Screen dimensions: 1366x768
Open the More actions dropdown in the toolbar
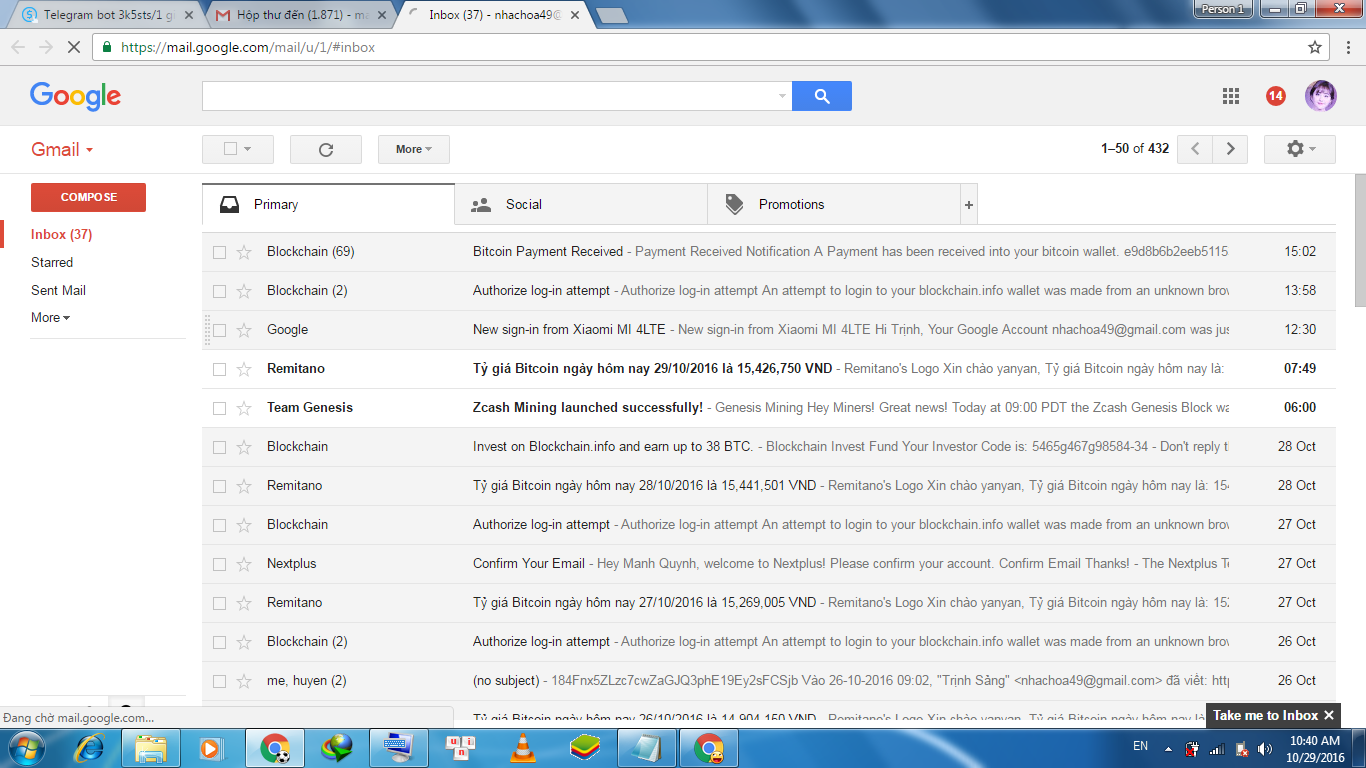414,149
